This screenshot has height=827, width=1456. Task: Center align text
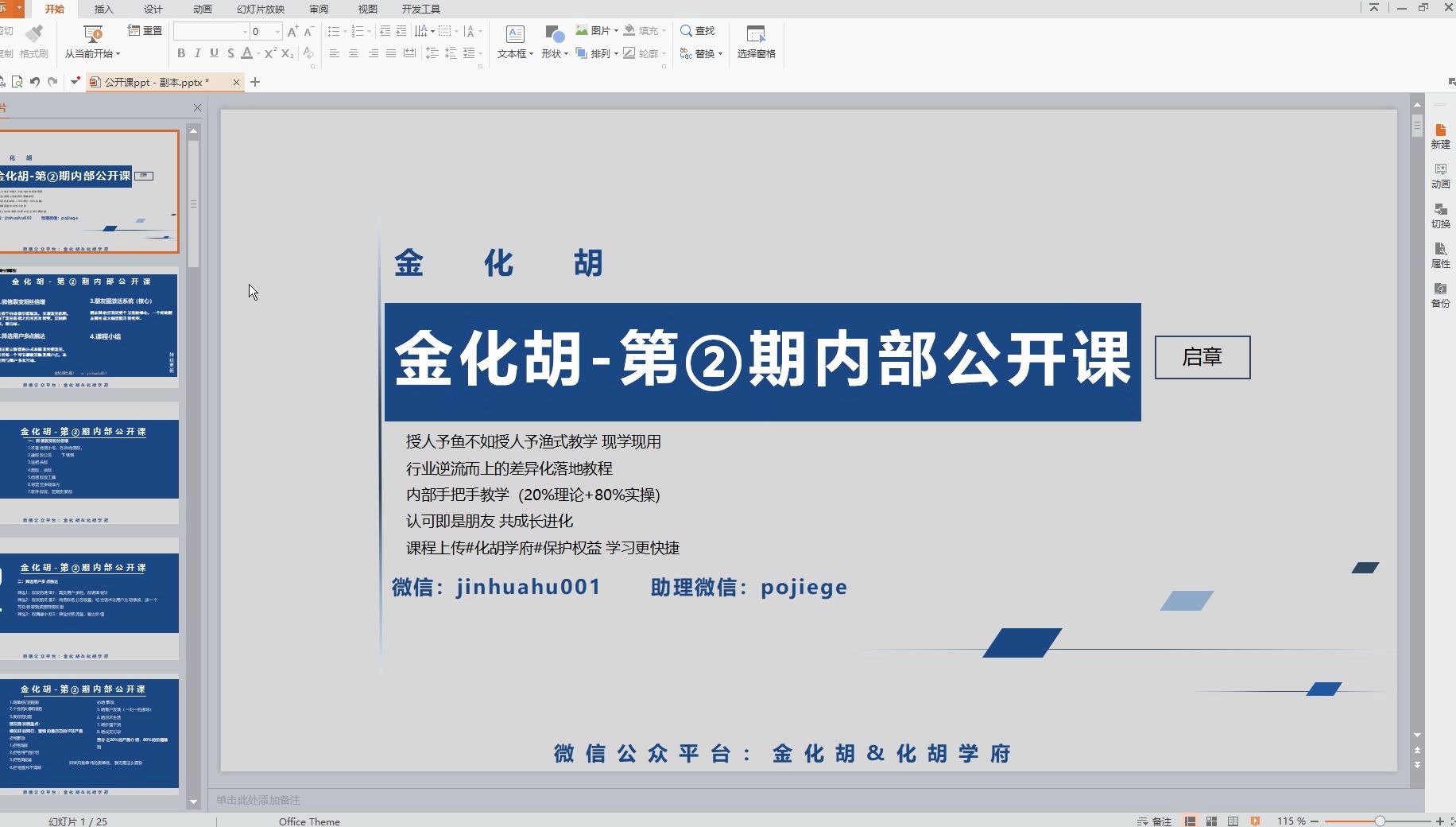click(x=353, y=53)
